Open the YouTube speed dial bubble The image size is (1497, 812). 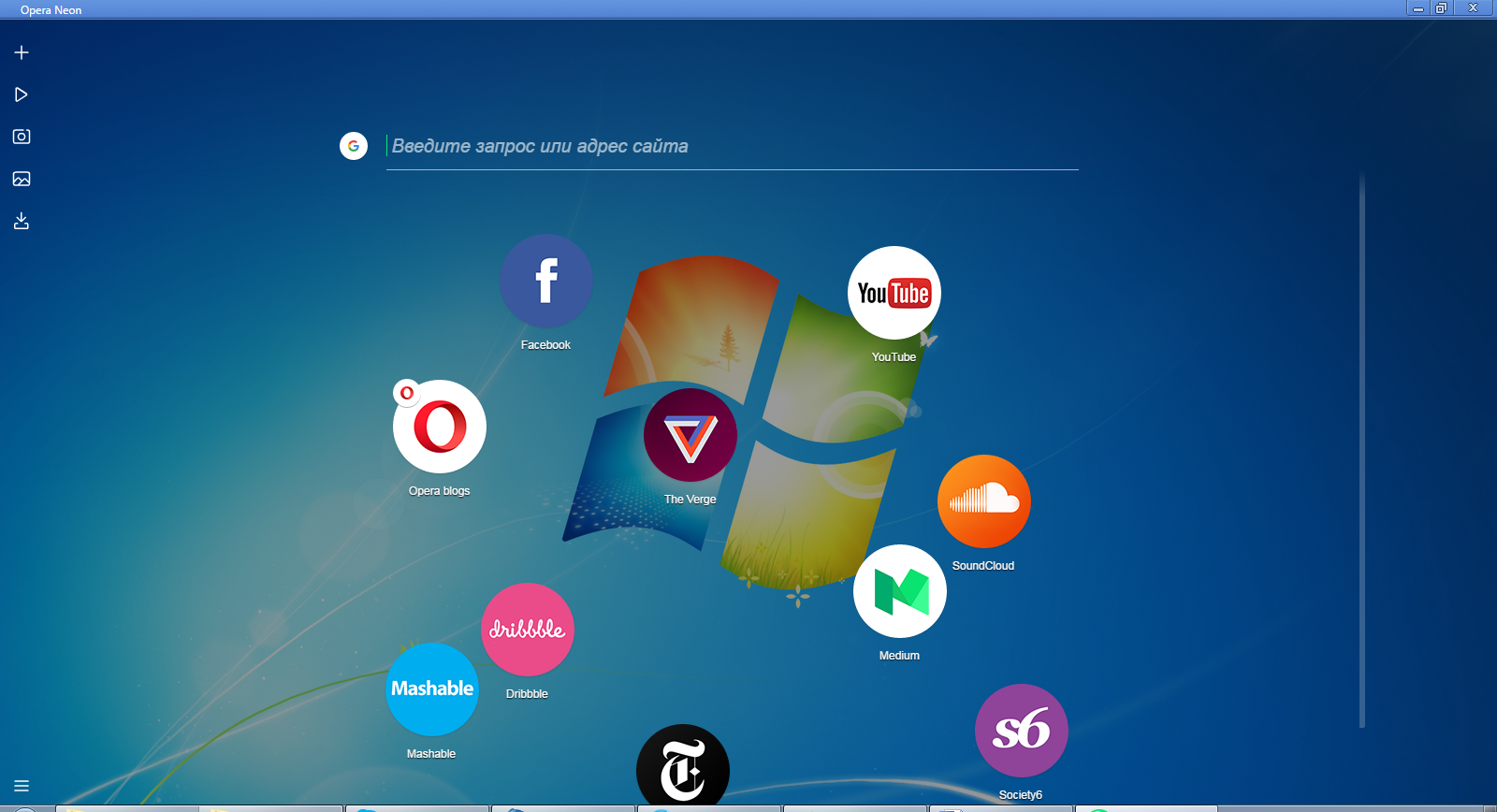click(x=894, y=293)
